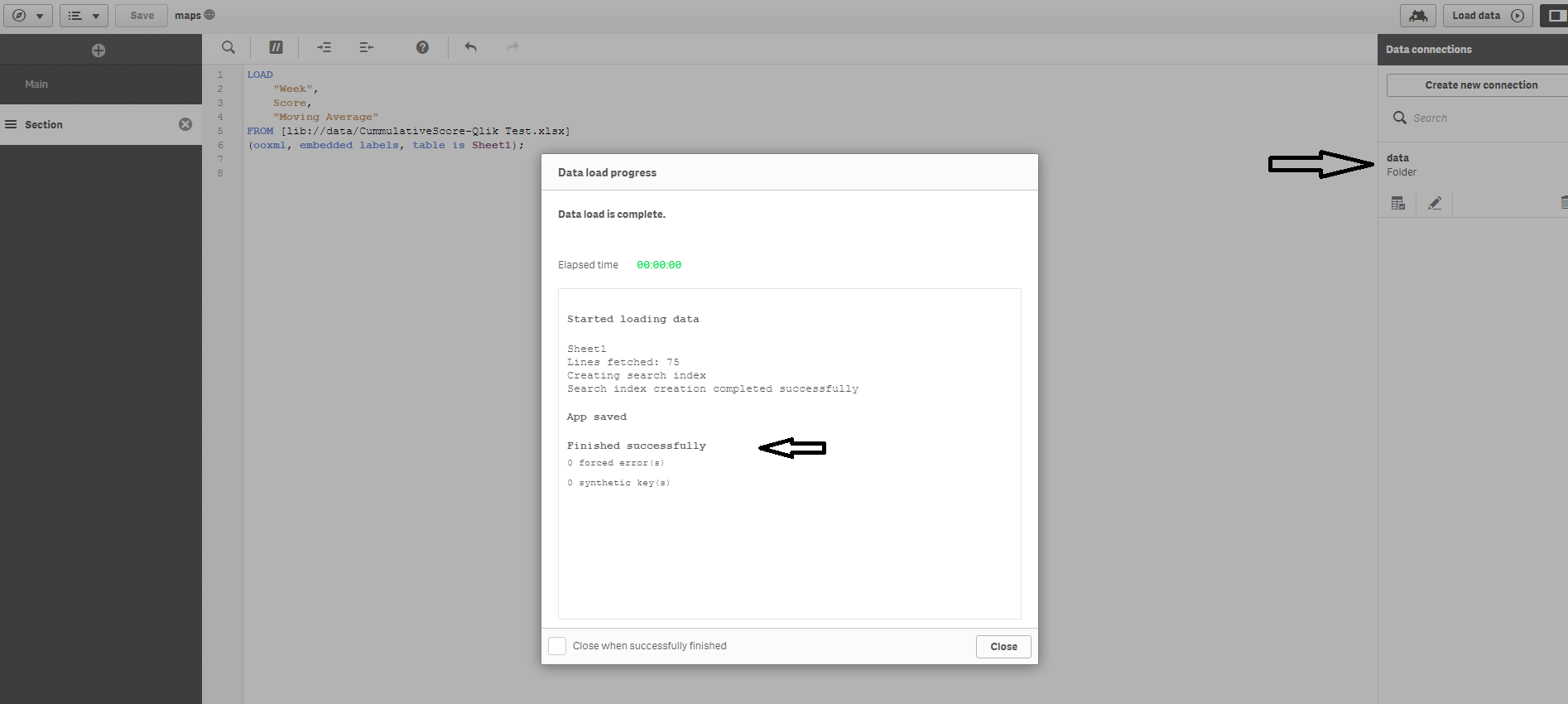Click '0 synthetic key(s)' text

click(x=618, y=483)
